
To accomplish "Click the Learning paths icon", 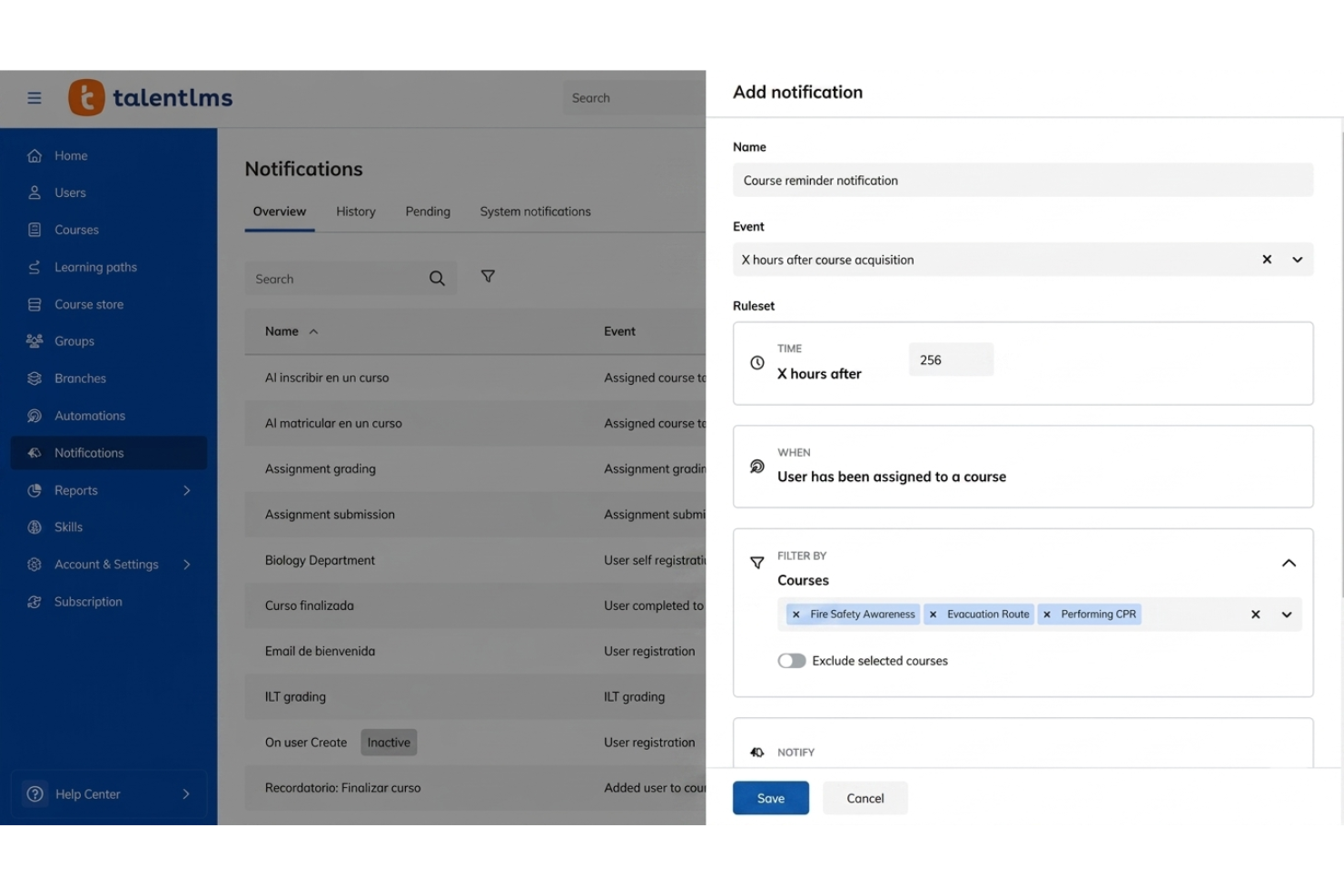I will (x=35, y=267).
